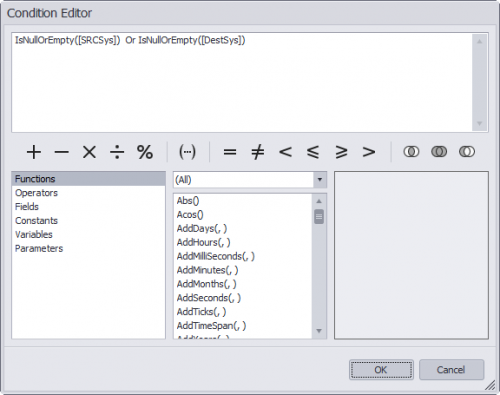Select the Functions category
Image resolution: width=500 pixels, height=395 pixels.
(89, 179)
